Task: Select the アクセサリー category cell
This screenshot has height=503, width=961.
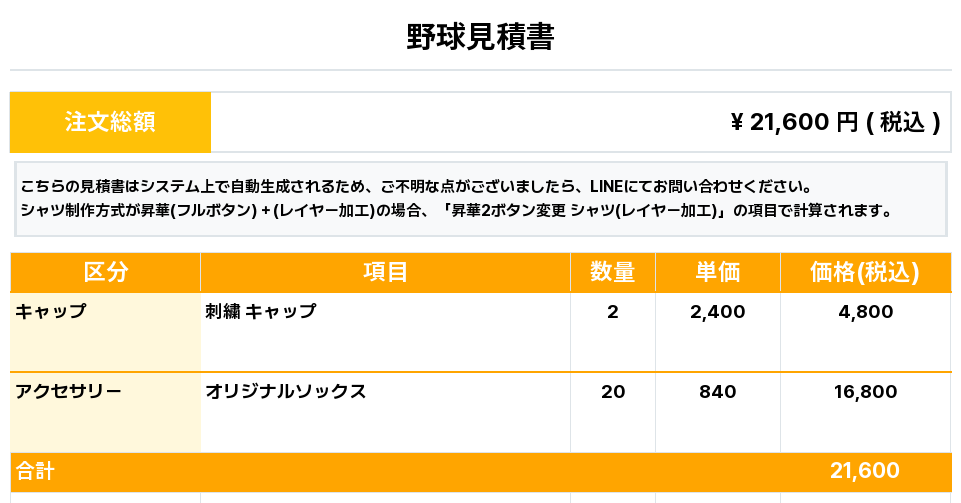Action: click(x=105, y=412)
